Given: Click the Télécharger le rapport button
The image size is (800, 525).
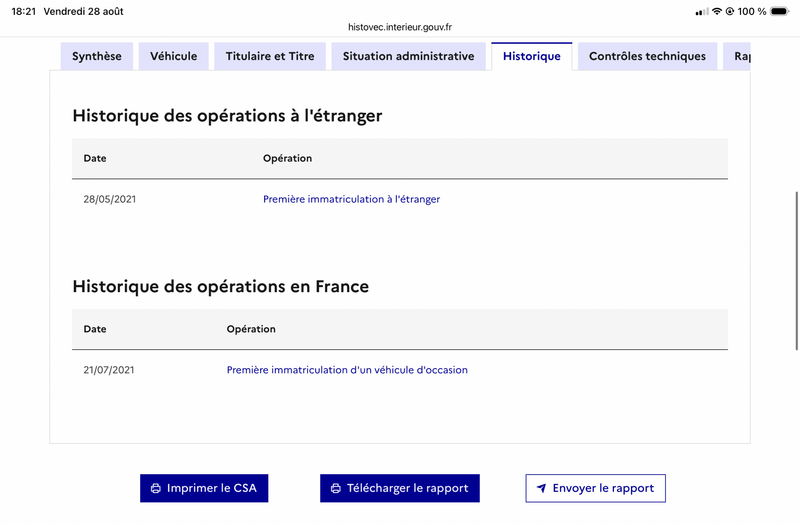Looking at the screenshot, I should [400, 488].
